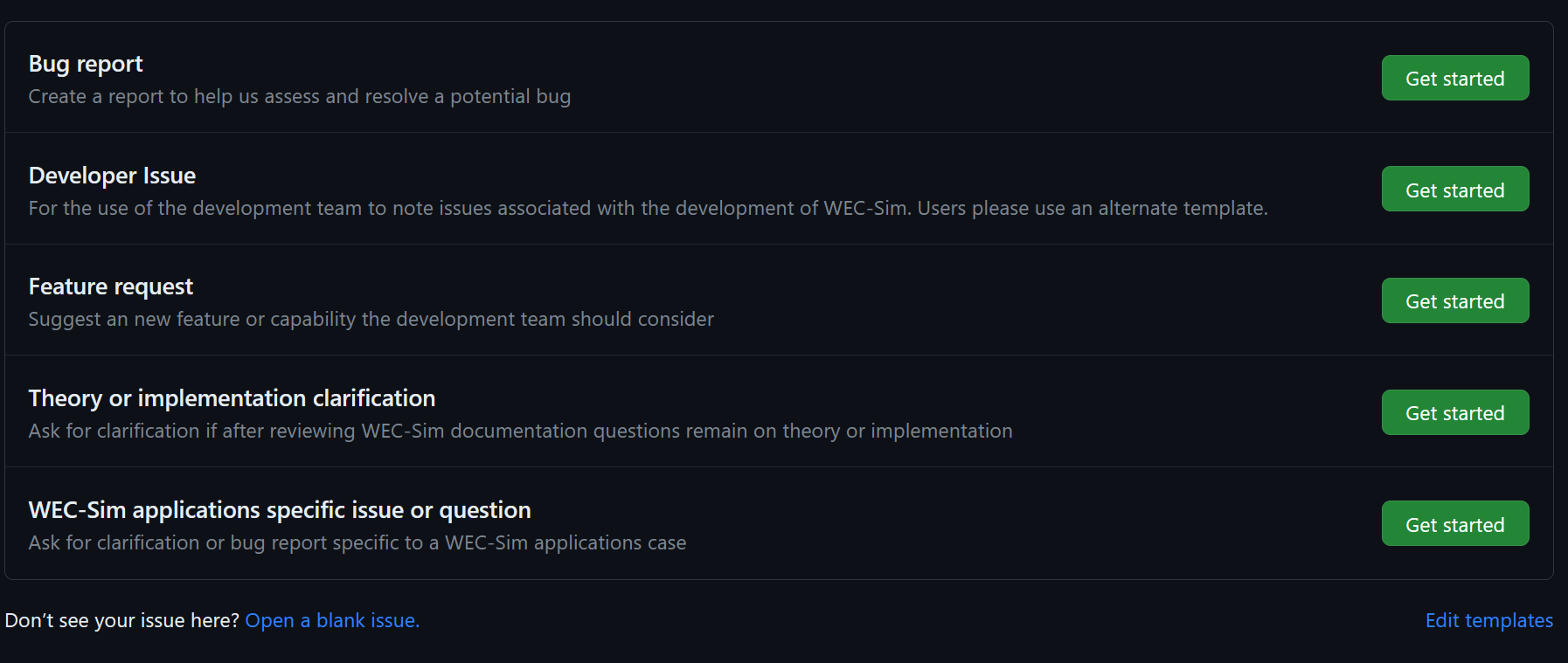Open the Edit templates page
Viewport: 1568px width, 663px height.
pos(1488,620)
